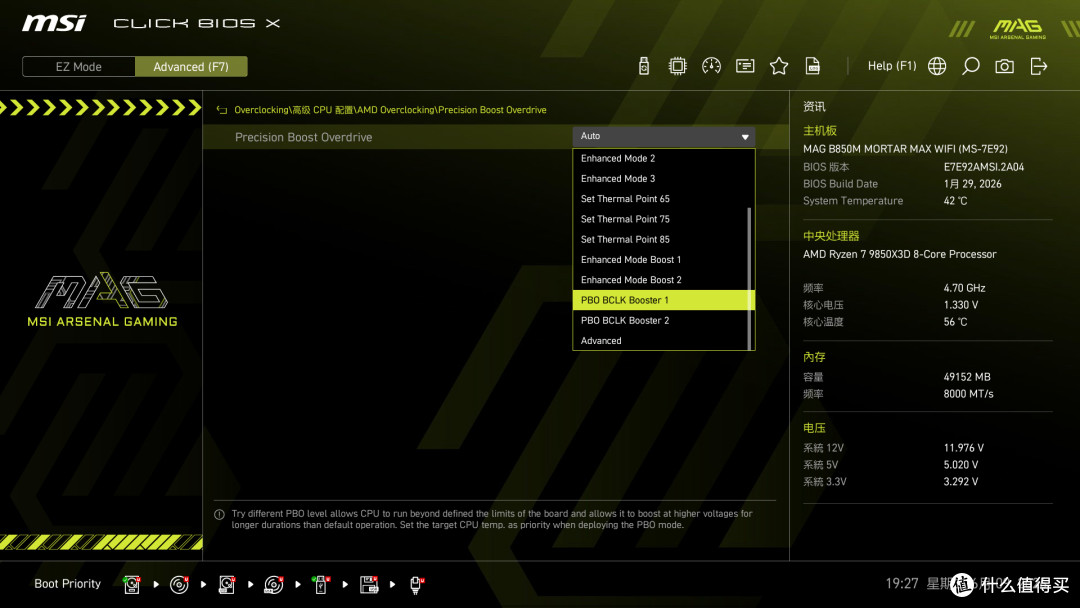Viewport: 1080px width, 608px height.
Task: Click the back arrow beside breadcrumb path
Action: (222, 110)
